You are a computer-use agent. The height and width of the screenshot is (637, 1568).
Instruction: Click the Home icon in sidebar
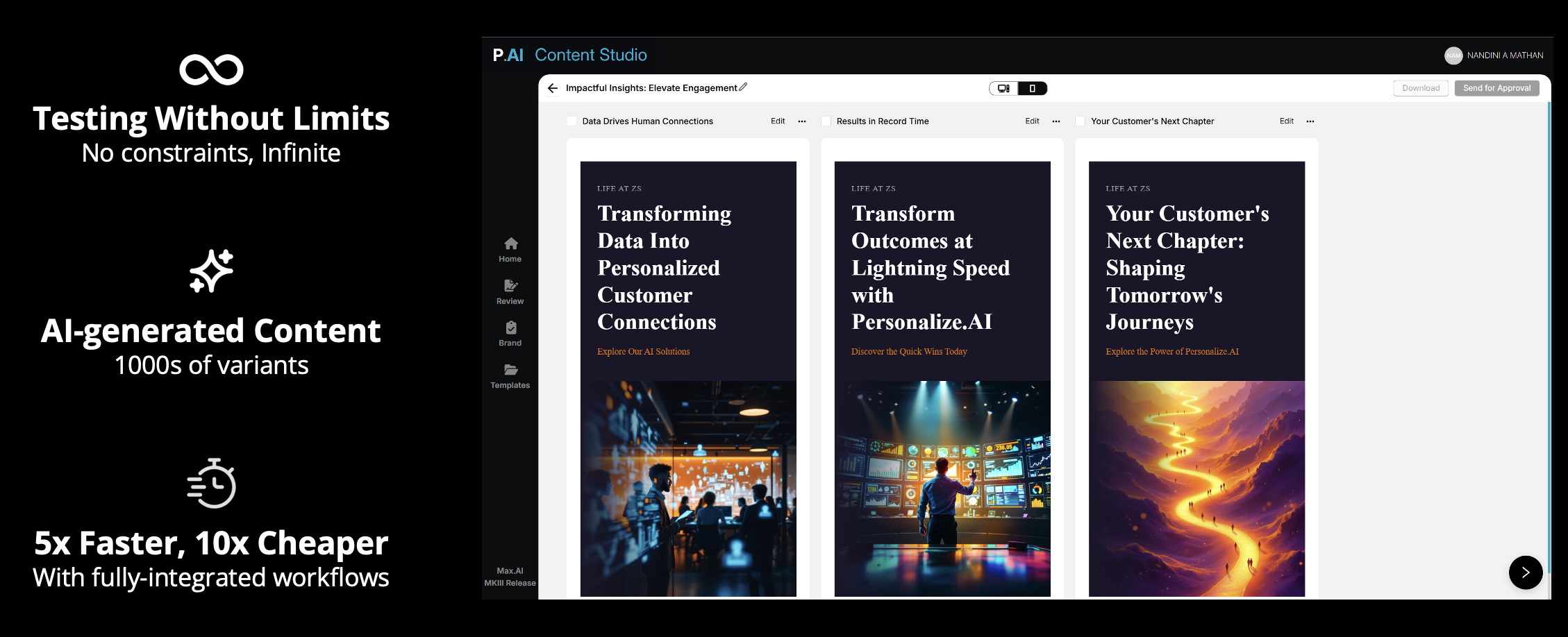510,244
